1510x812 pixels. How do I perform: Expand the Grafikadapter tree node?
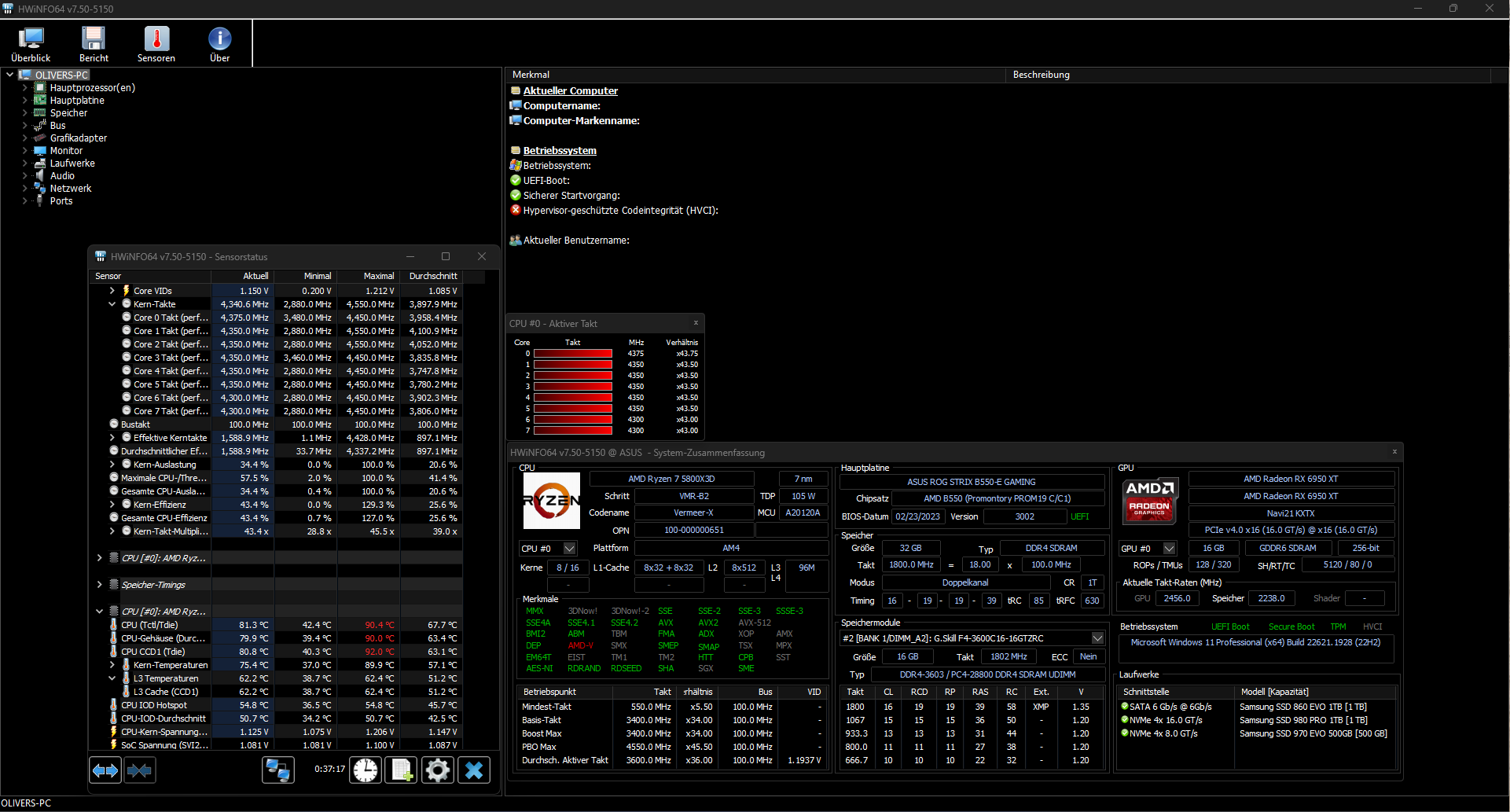(x=24, y=138)
